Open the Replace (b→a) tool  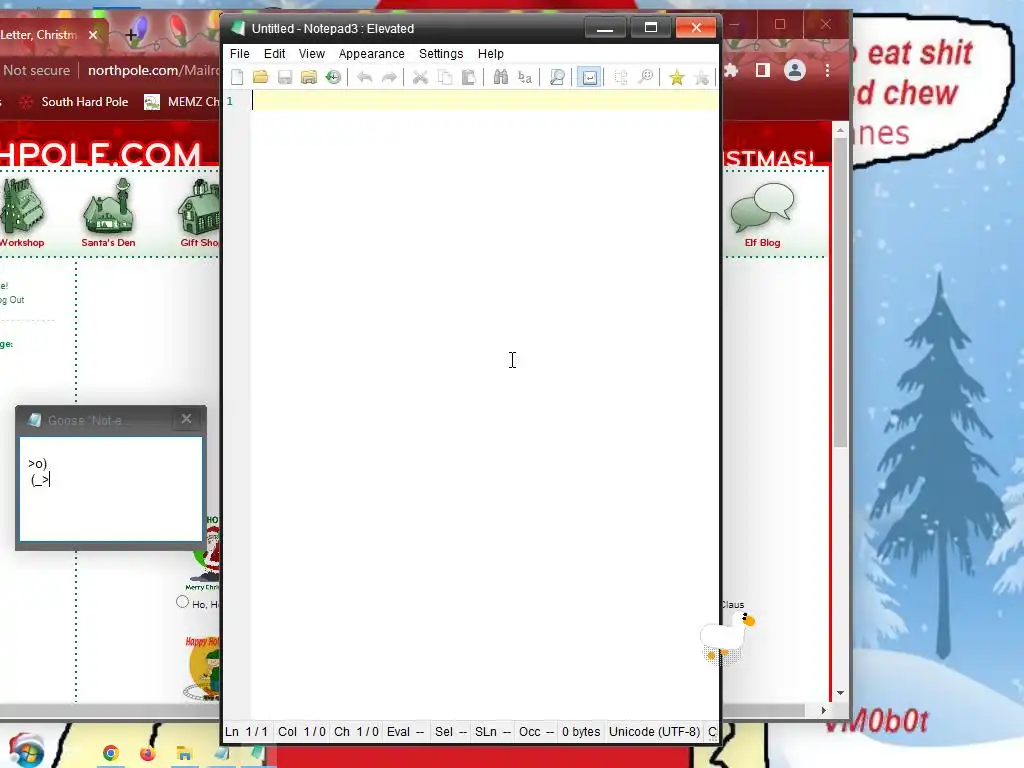coord(524,77)
